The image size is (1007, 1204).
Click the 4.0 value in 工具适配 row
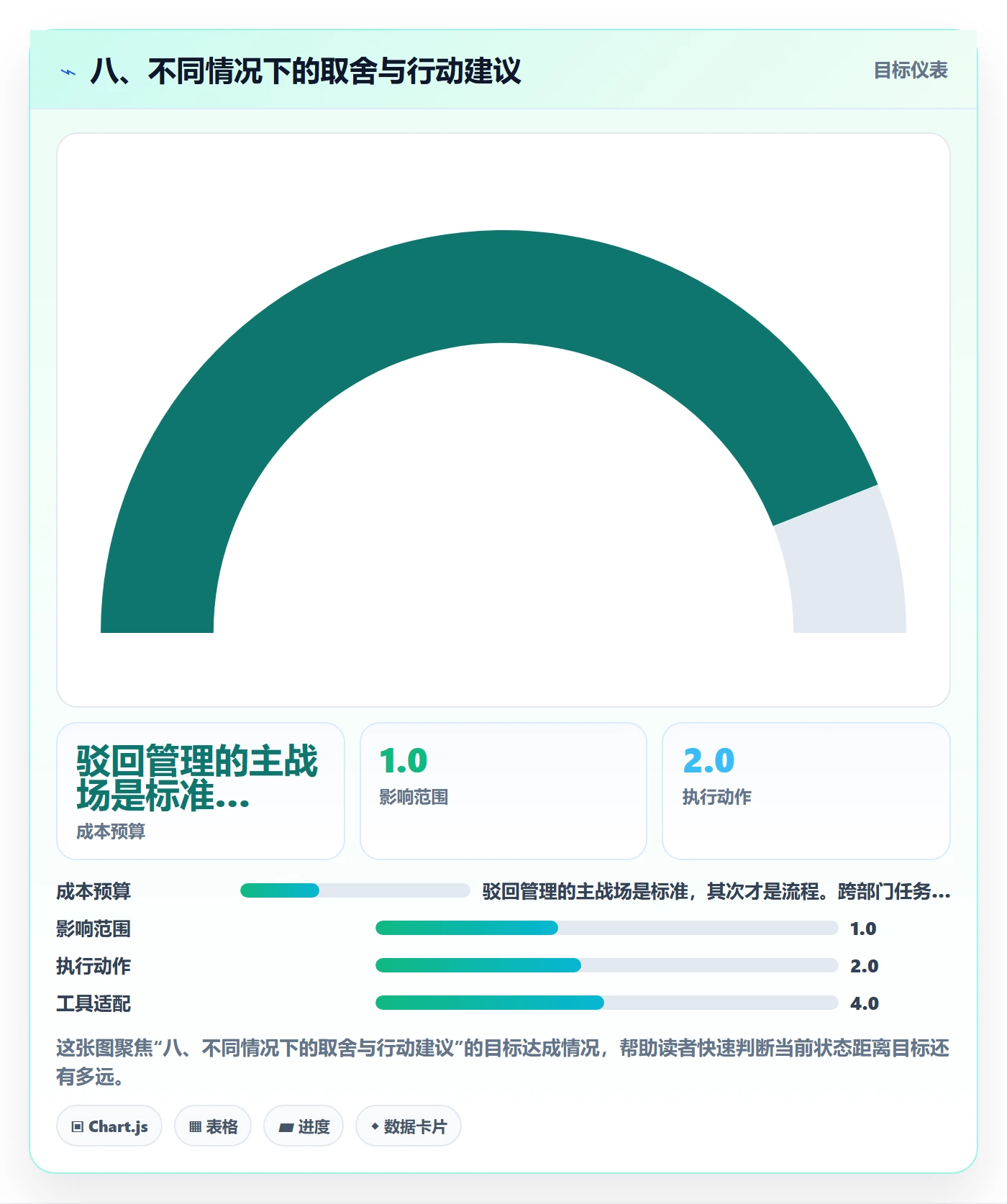coord(865,1003)
